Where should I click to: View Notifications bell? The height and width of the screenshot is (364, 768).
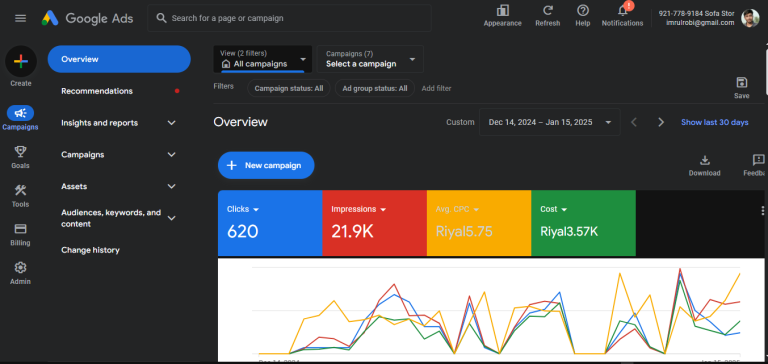[x=623, y=15]
